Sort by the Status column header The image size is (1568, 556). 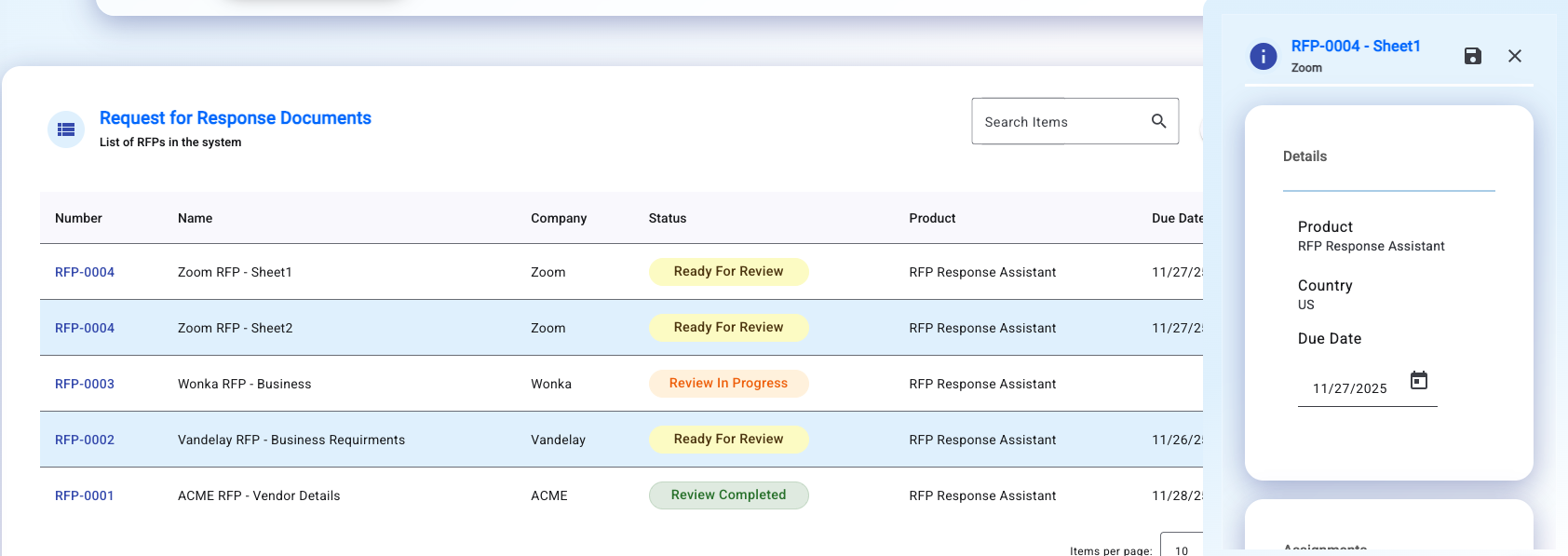pos(668,218)
